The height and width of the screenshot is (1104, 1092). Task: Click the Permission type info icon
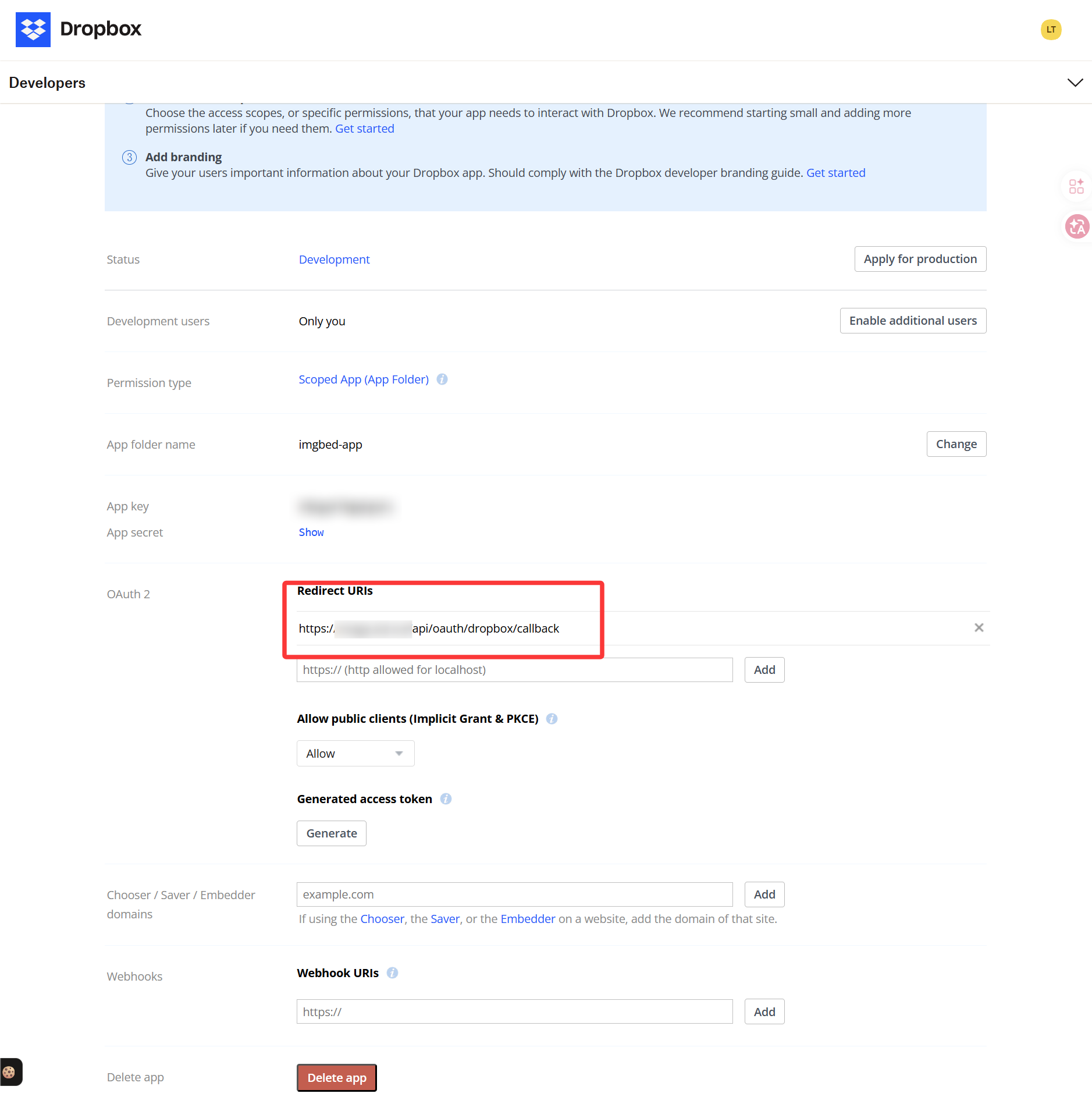442,379
